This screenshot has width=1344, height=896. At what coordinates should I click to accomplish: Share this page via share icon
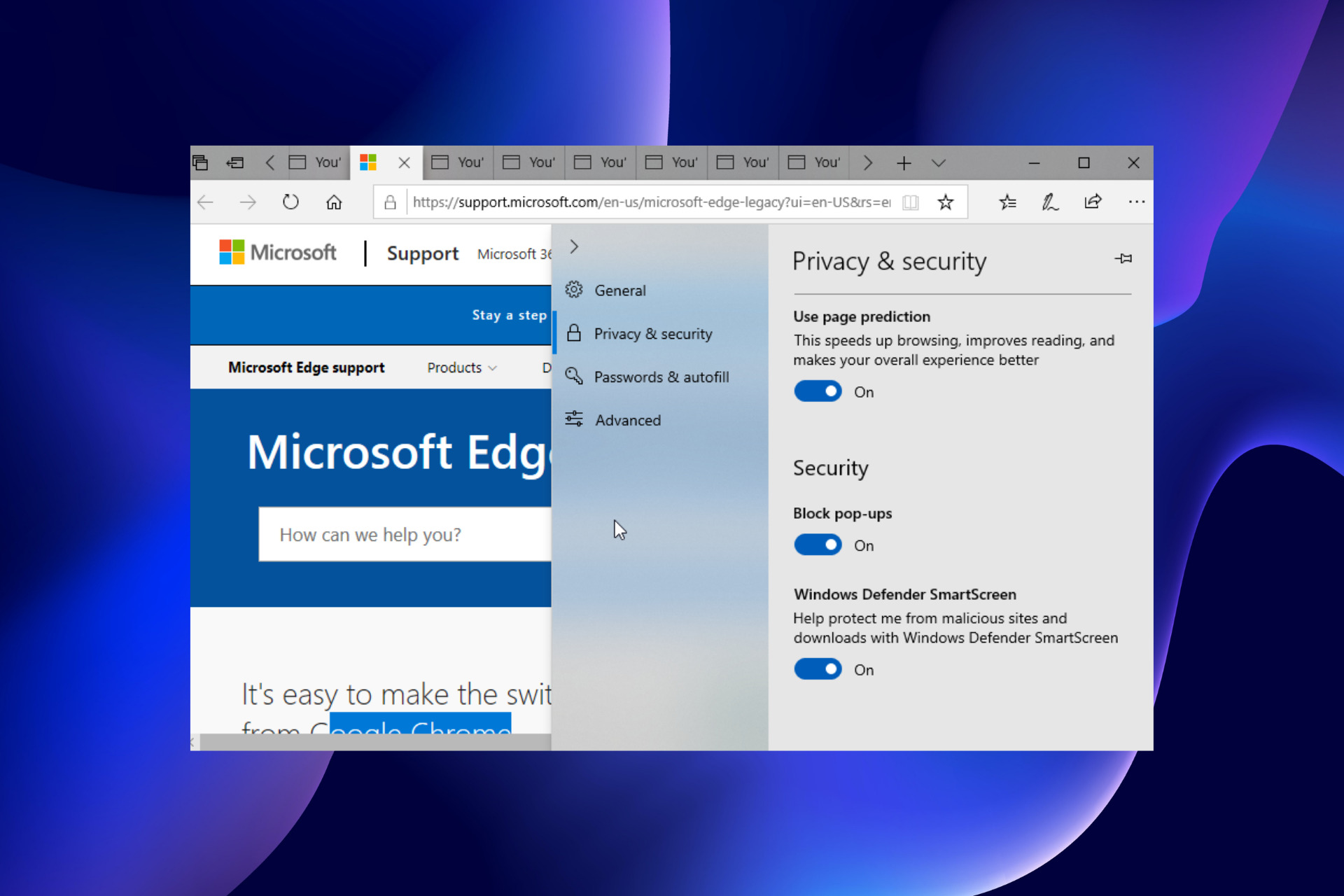point(1093,202)
